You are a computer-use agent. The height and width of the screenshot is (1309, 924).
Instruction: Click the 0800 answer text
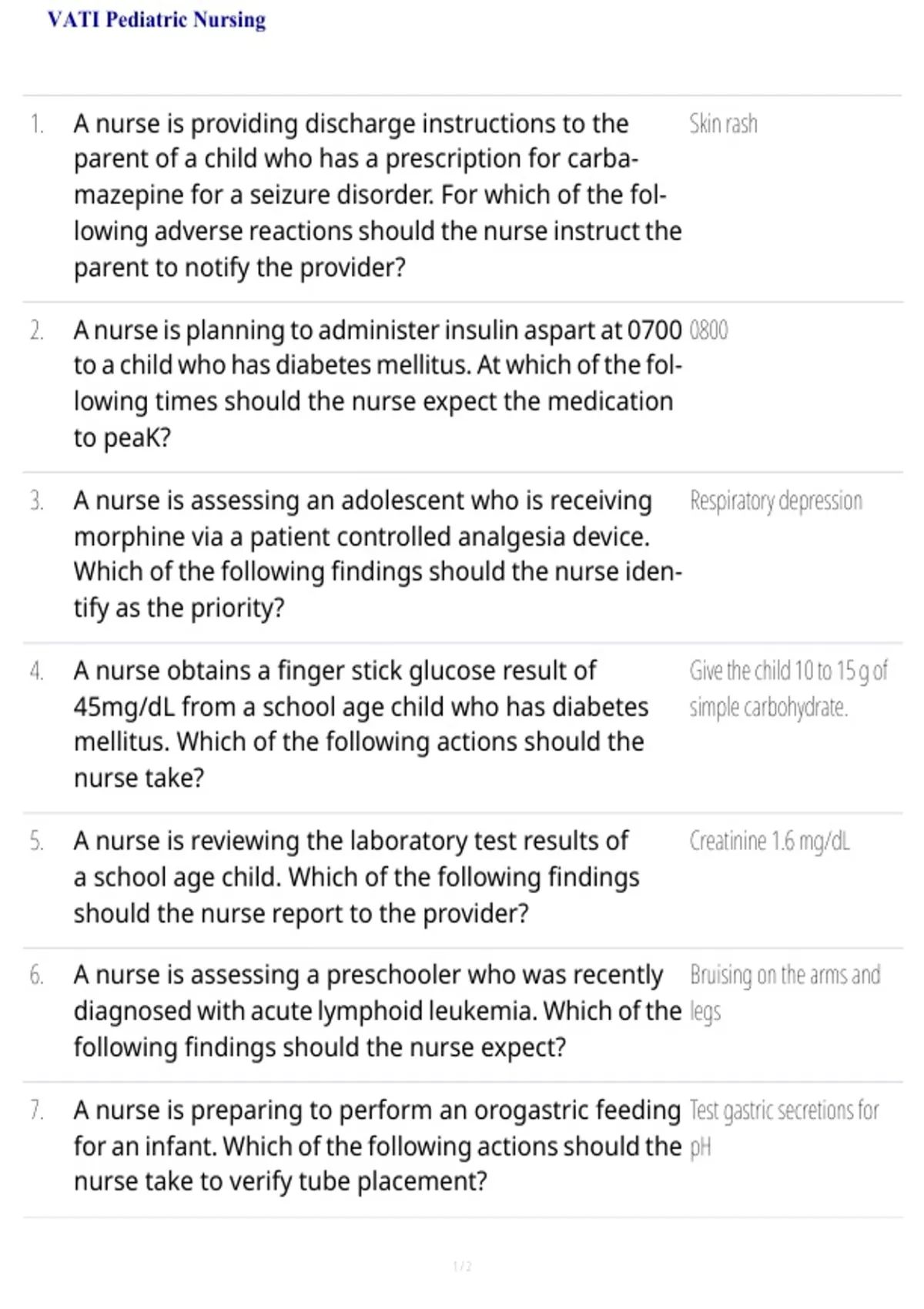tap(708, 330)
